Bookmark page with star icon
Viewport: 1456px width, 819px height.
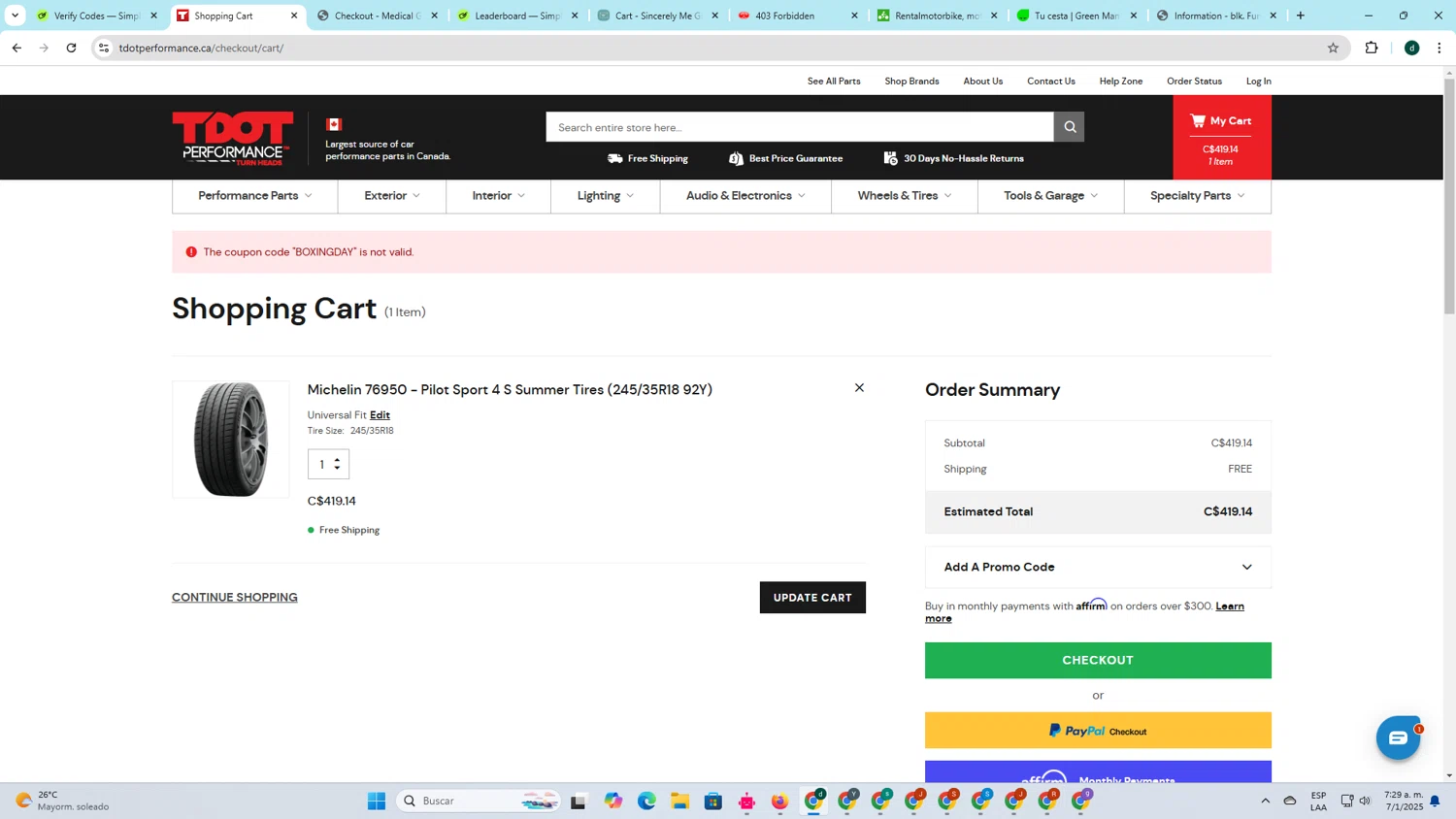tap(1333, 48)
